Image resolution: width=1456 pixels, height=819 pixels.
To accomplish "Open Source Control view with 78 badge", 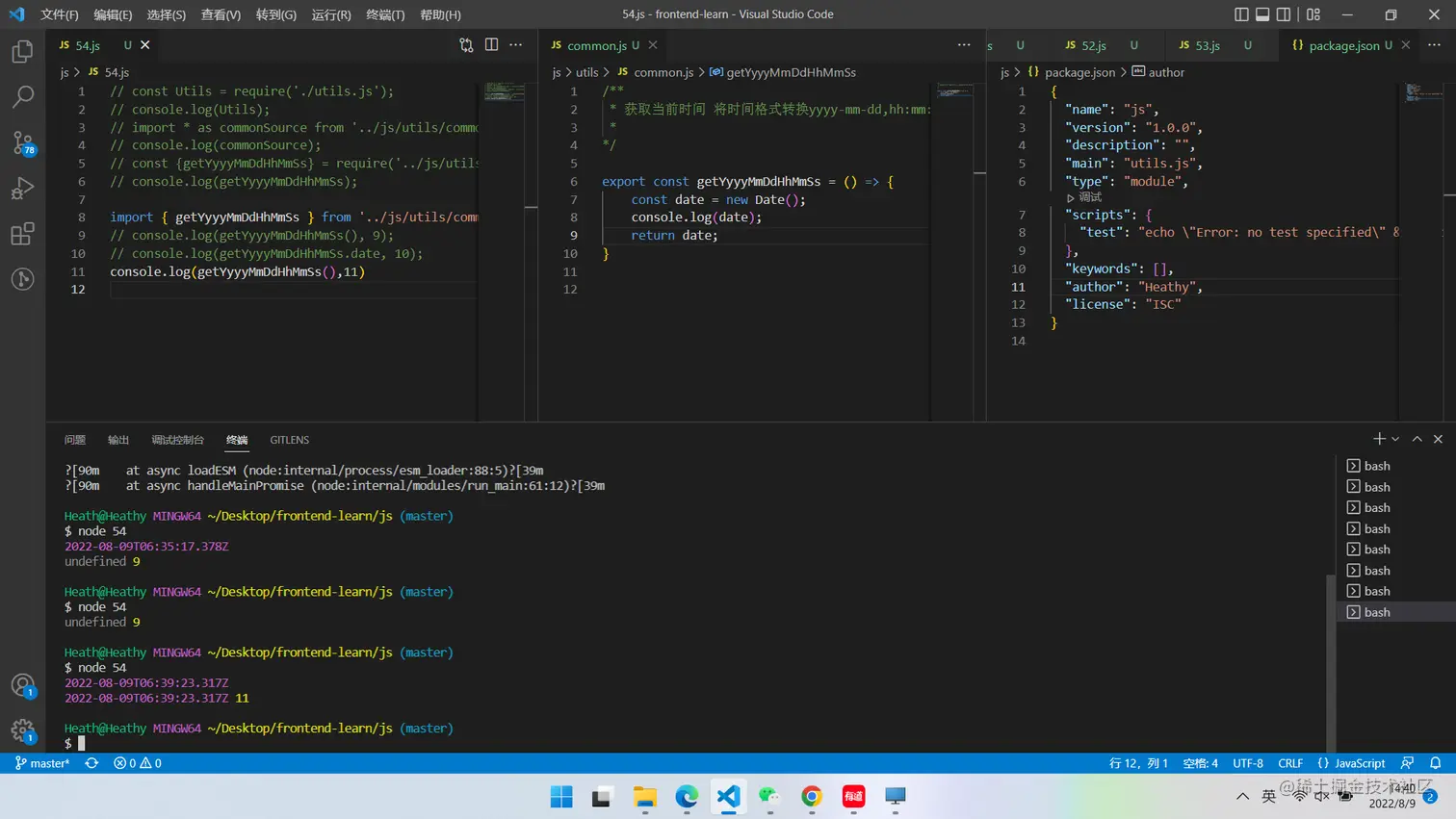I will pos(22,142).
